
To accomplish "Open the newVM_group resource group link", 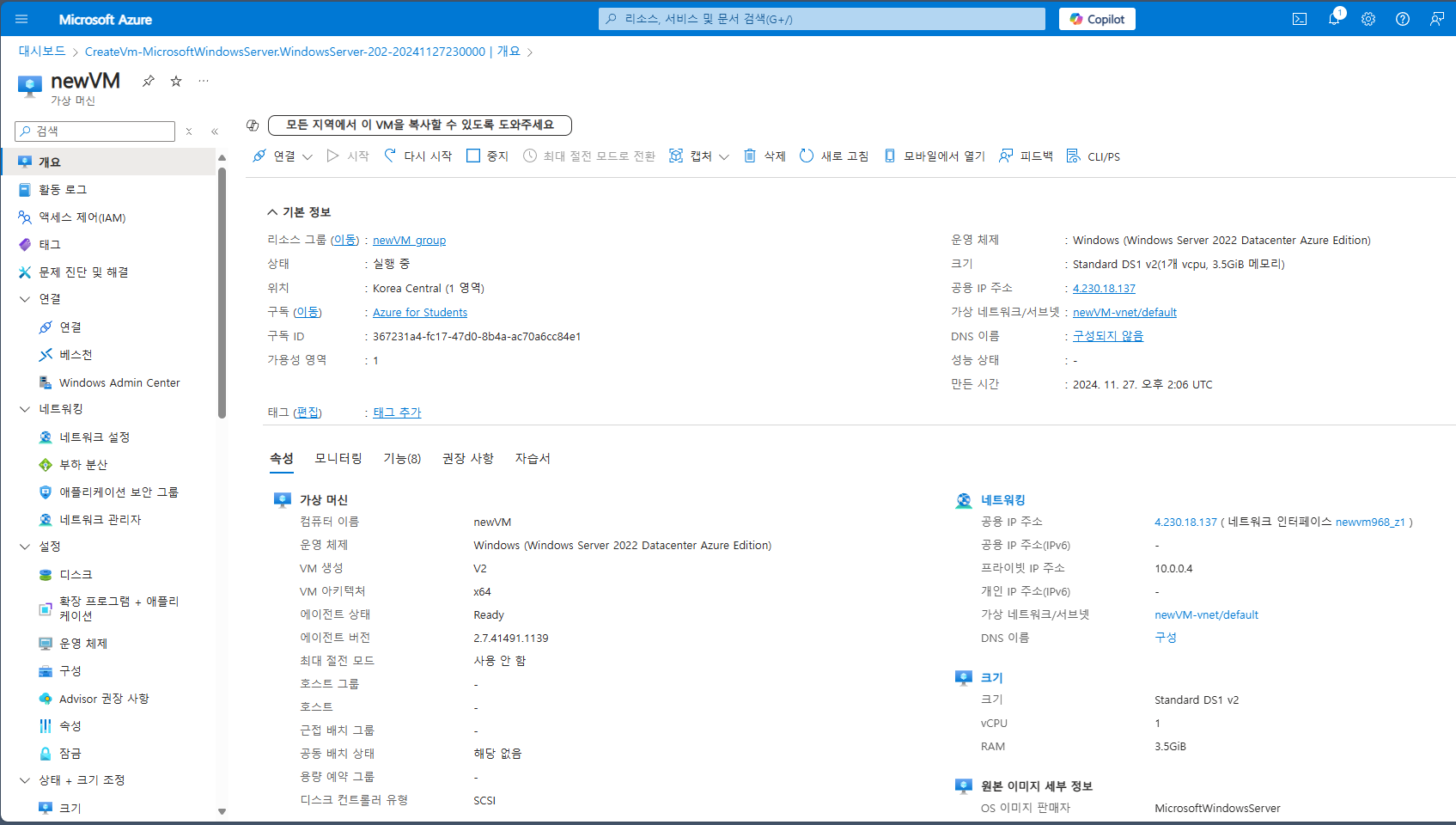I will click(409, 240).
